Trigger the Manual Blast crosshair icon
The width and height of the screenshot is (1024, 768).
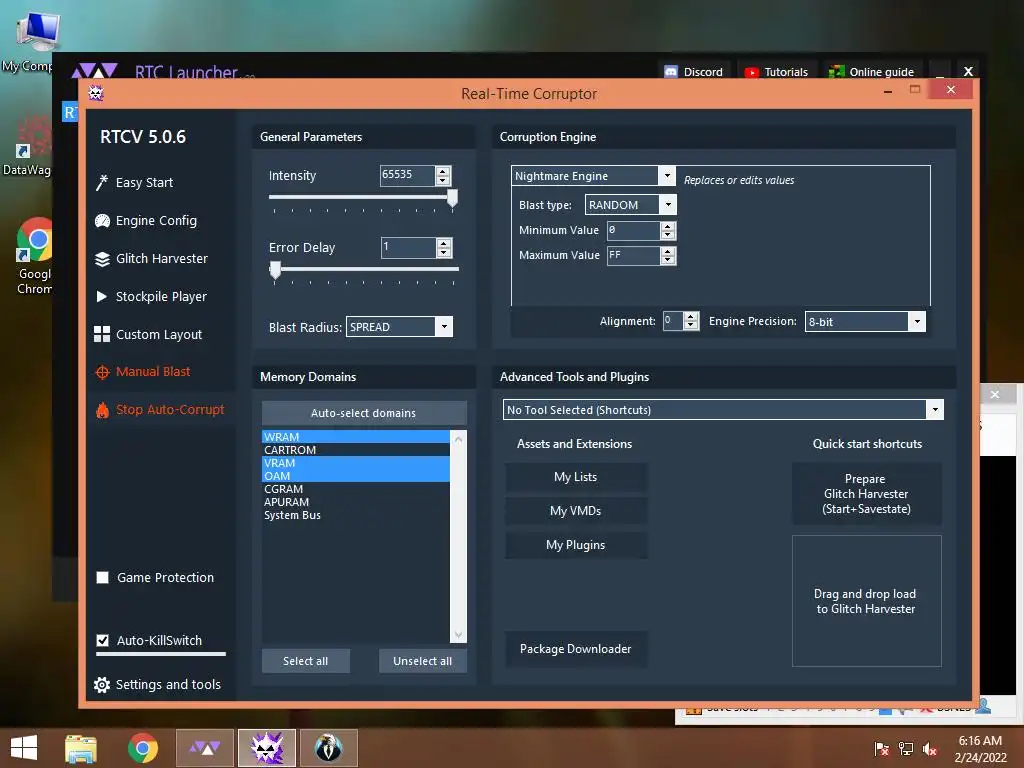(102, 372)
